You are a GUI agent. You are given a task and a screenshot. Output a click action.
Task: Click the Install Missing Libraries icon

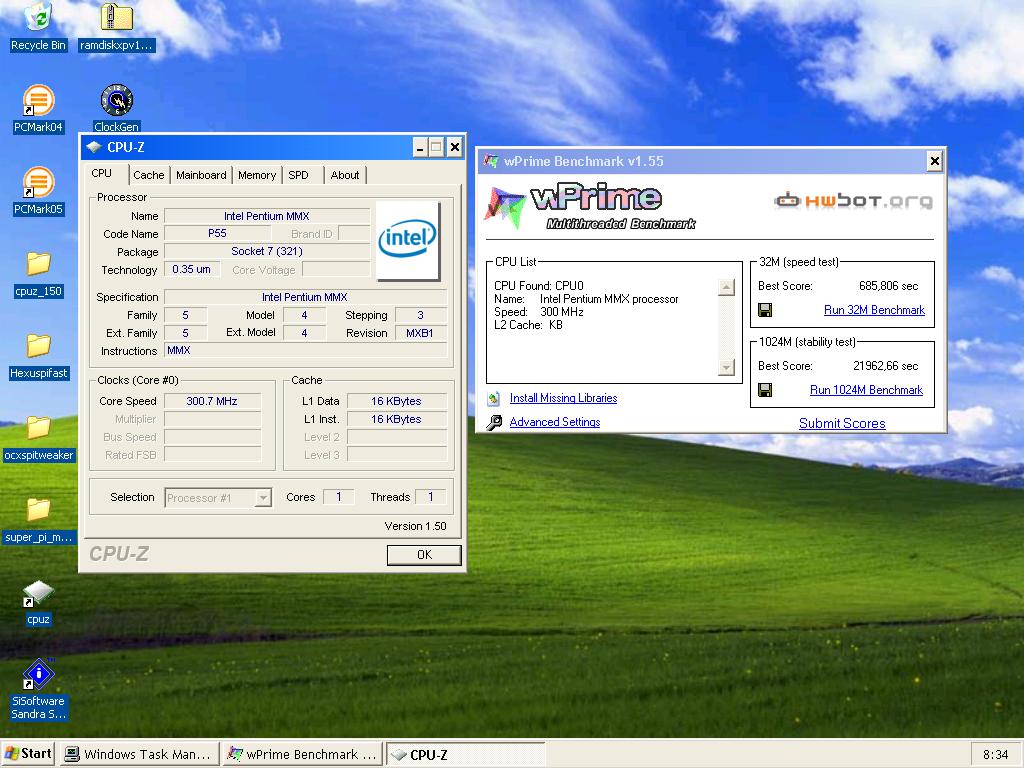[494, 398]
